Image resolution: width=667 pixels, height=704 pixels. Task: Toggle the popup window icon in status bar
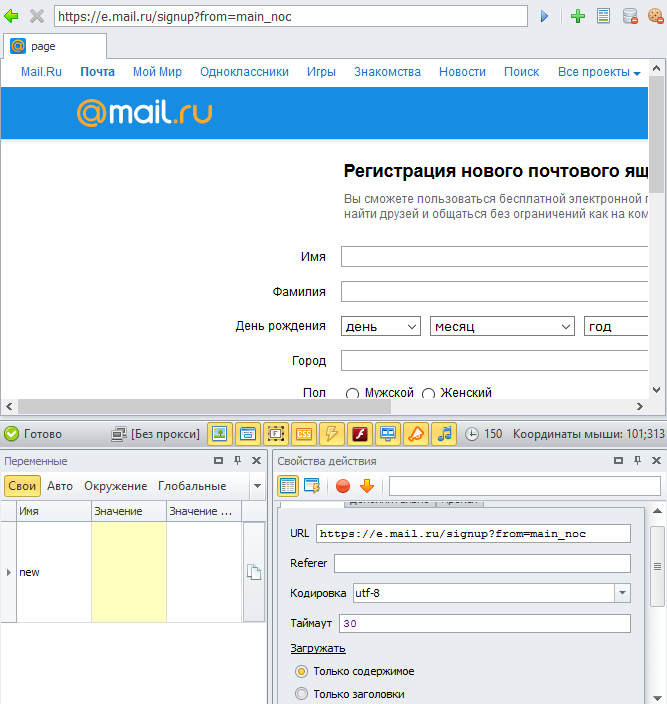tap(248, 434)
